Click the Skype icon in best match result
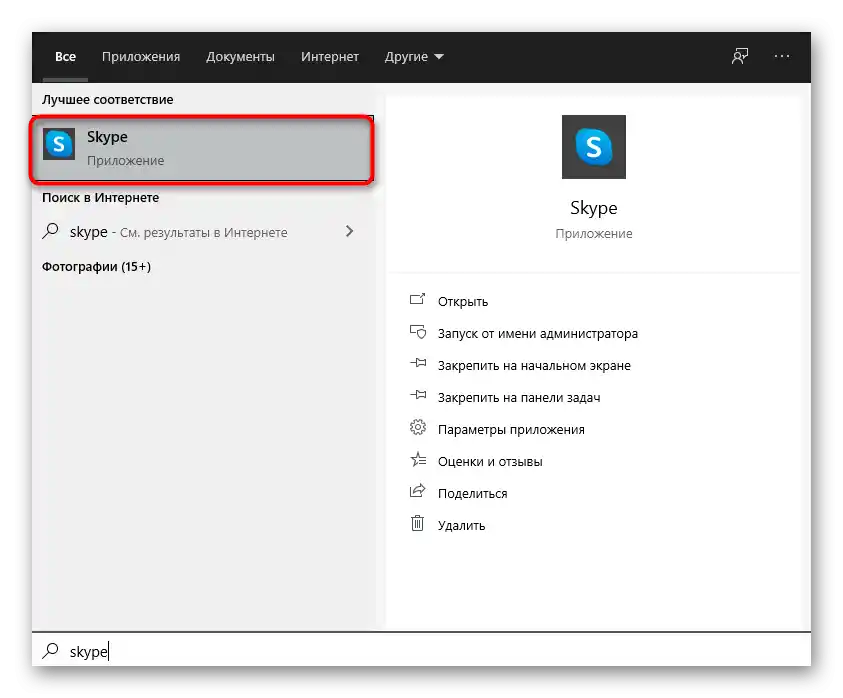Image resolution: width=843 pixels, height=698 pixels. point(59,144)
